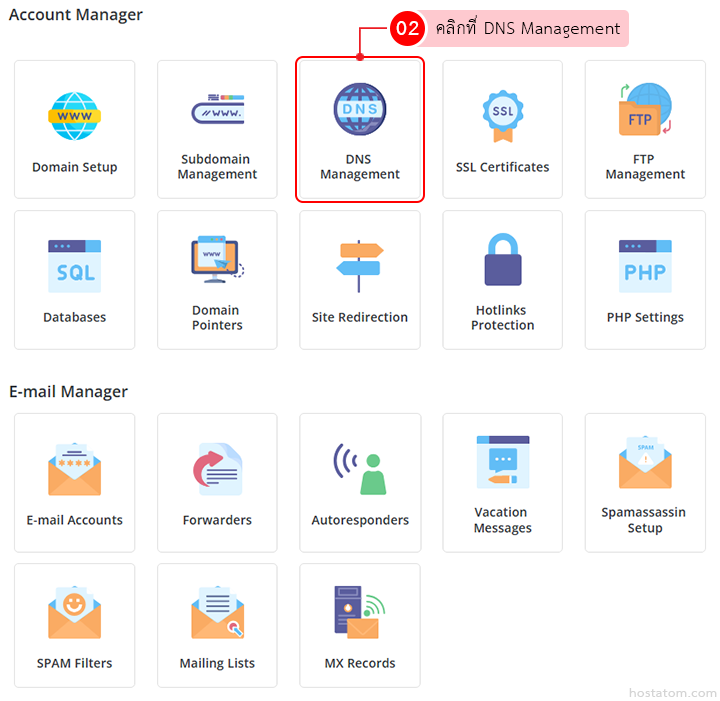
Task: Click the Domain Setup www globe icon
Action: pos(75,116)
